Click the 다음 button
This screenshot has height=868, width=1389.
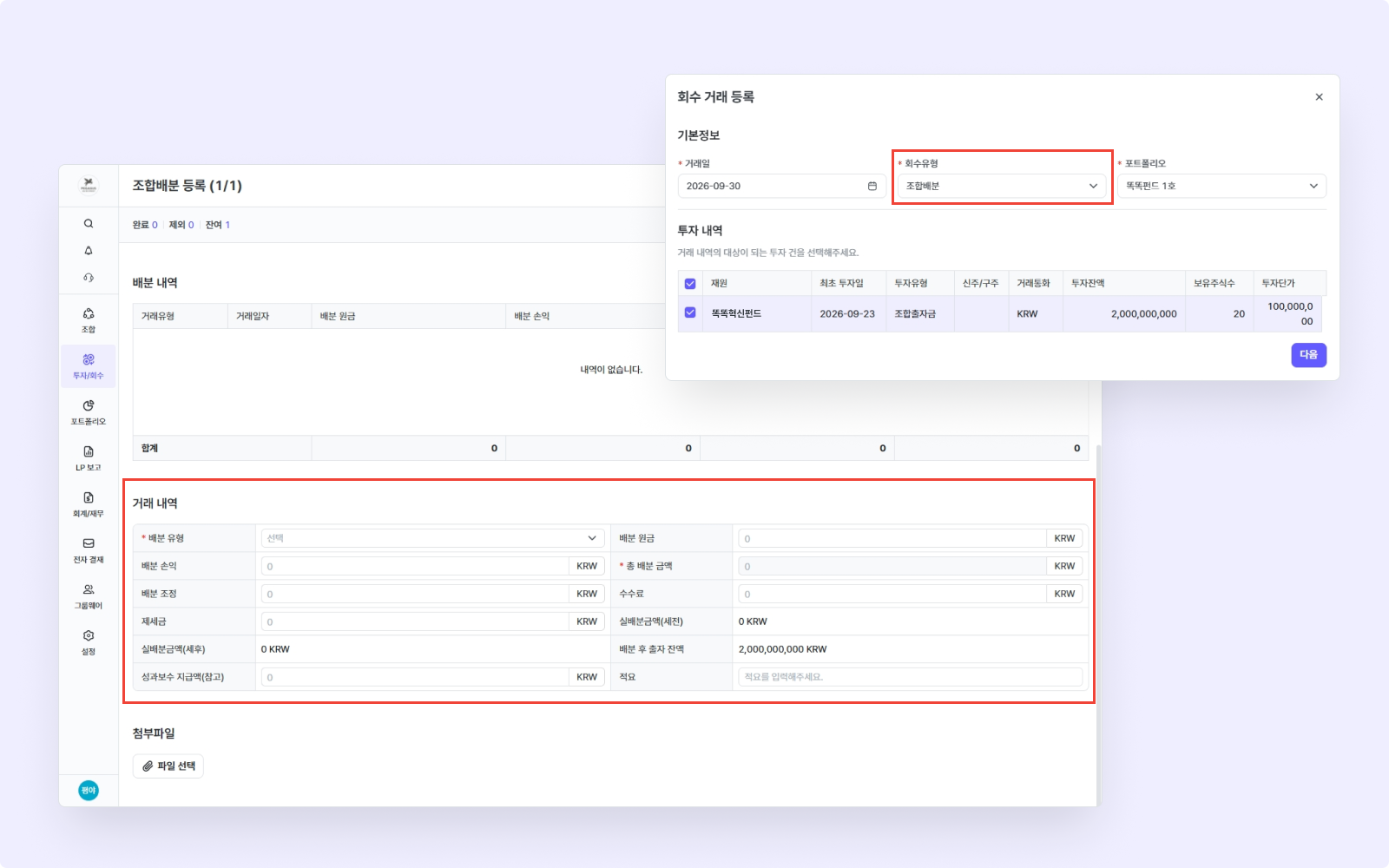pyautogui.click(x=1308, y=355)
